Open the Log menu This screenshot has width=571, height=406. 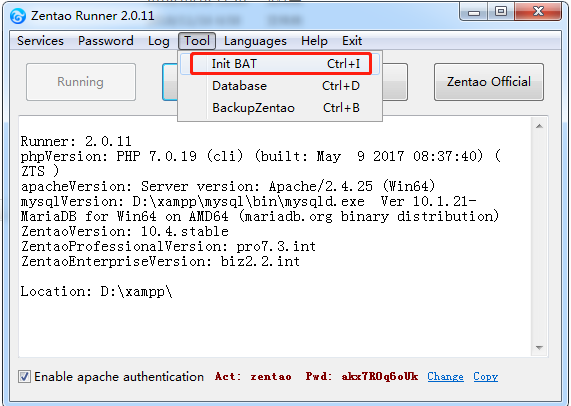(x=159, y=41)
